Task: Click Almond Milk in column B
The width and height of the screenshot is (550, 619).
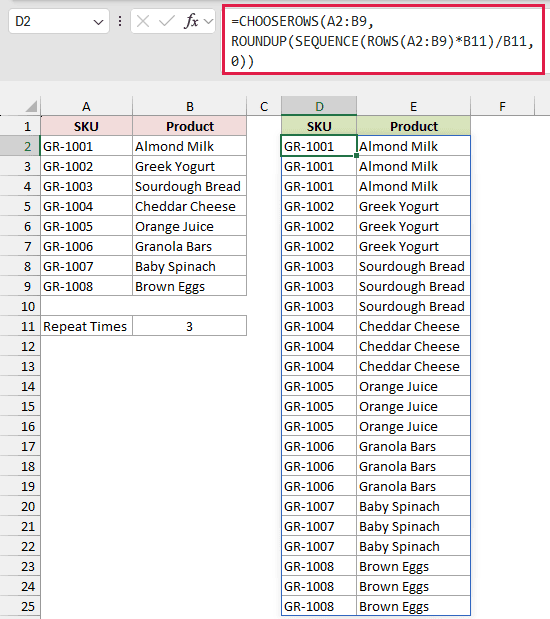Action: 190,146
